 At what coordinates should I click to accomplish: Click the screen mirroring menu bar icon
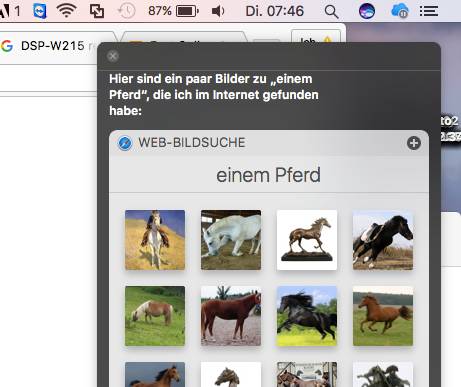97,11
